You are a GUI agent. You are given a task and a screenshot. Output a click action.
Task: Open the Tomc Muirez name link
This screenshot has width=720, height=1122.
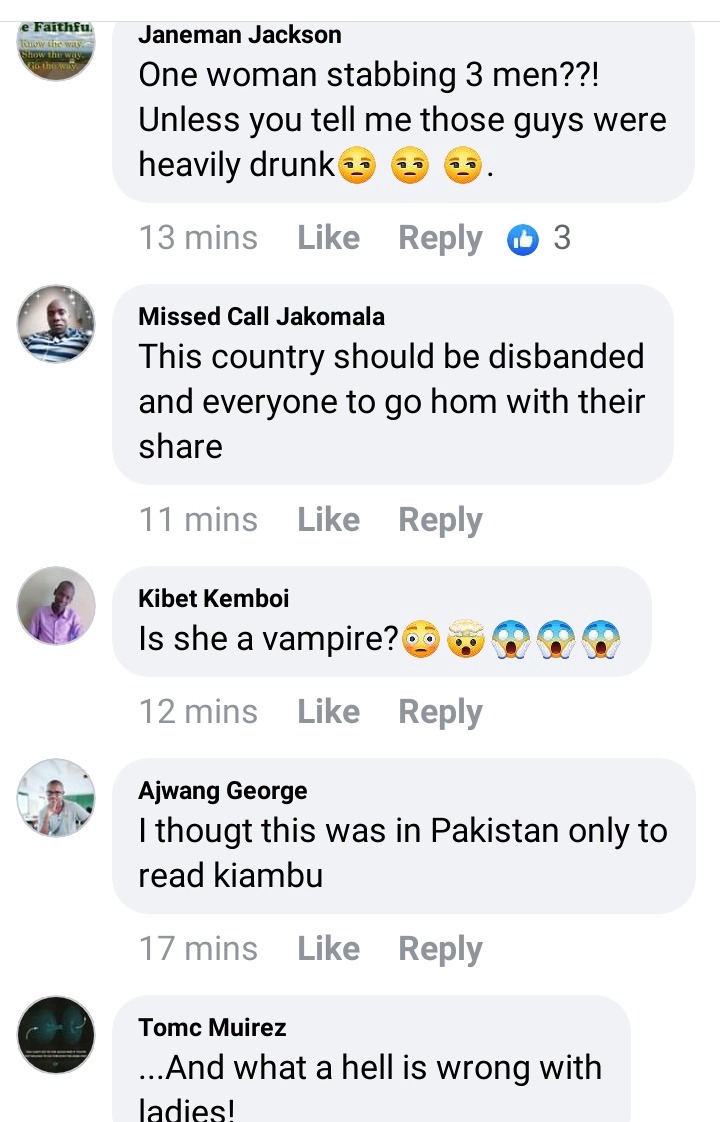tap(212, 1028)
